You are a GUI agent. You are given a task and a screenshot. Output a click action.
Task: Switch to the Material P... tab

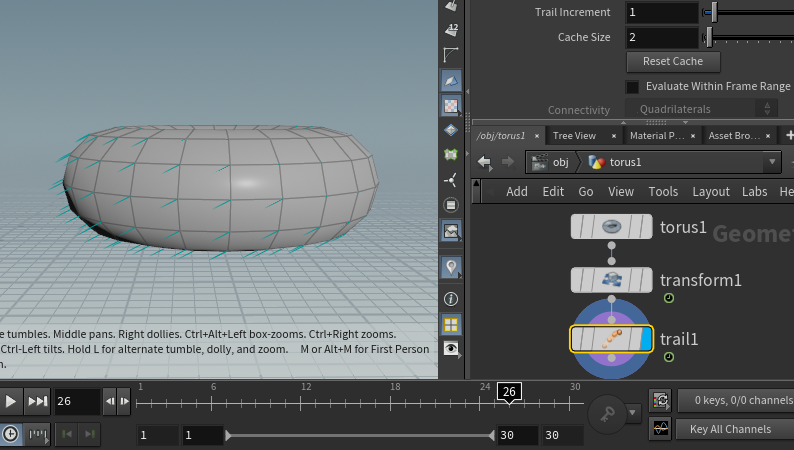657,136
